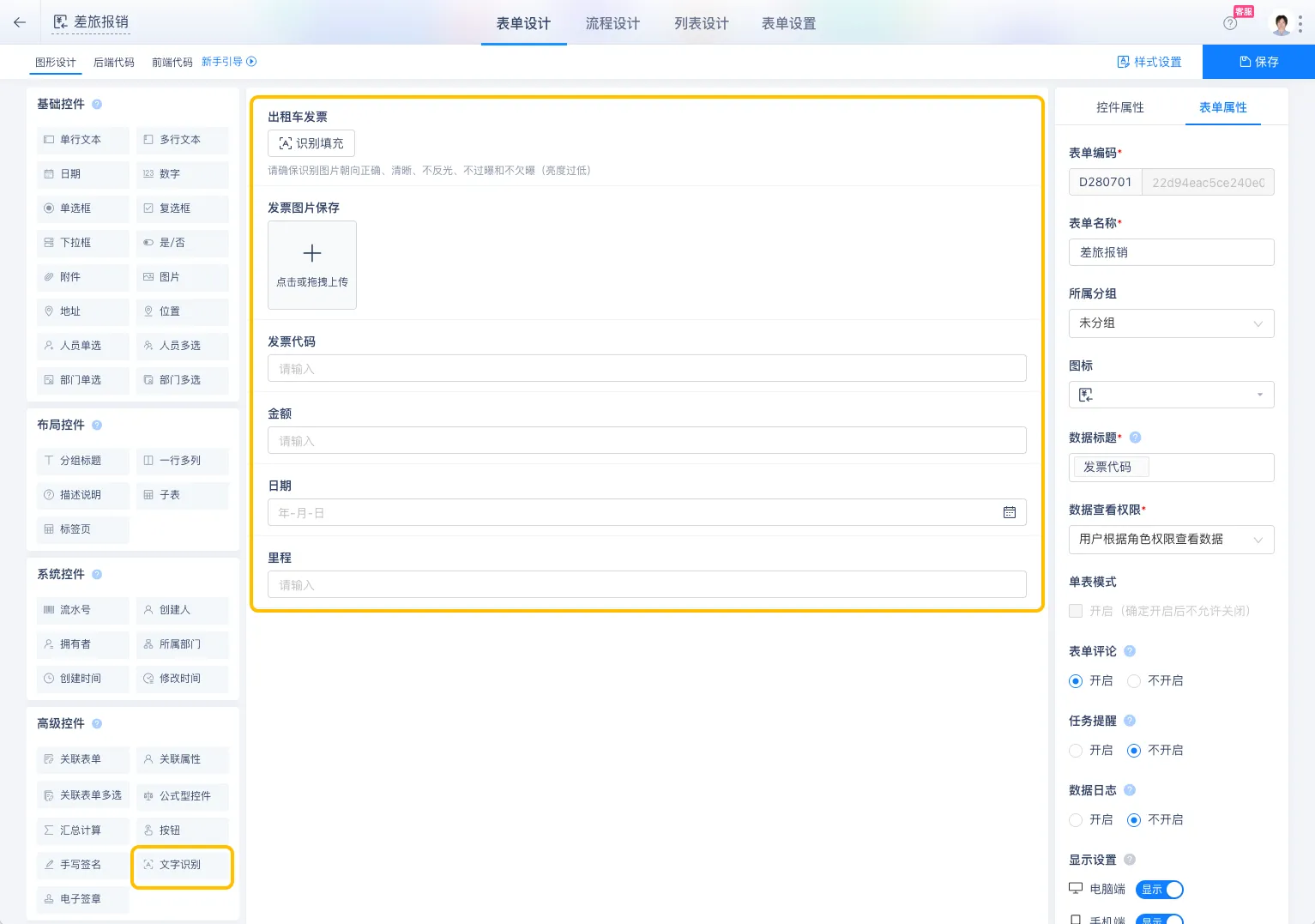Switch to 表单设计 tab
The height and width of the screenshot is (924, 1315).
pyautogui.click(x=523, y=24)
